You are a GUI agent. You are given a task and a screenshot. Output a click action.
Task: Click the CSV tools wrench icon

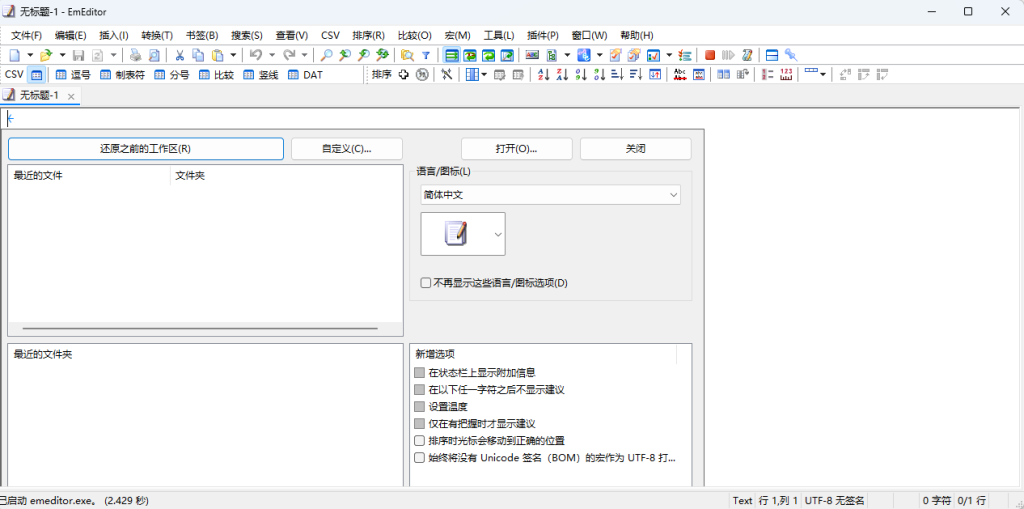(447, 74)
